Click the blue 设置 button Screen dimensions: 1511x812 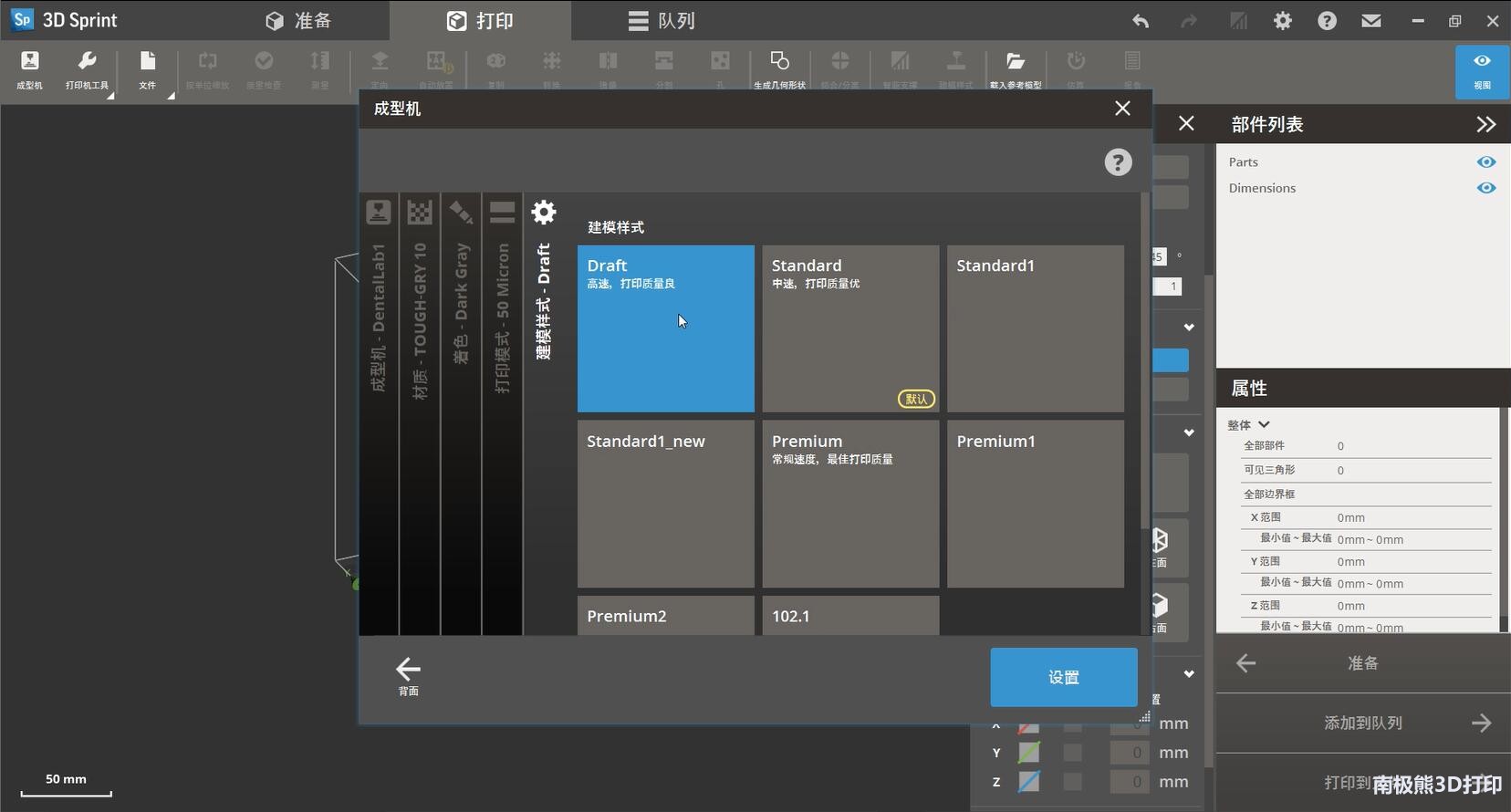[1063, 677]
